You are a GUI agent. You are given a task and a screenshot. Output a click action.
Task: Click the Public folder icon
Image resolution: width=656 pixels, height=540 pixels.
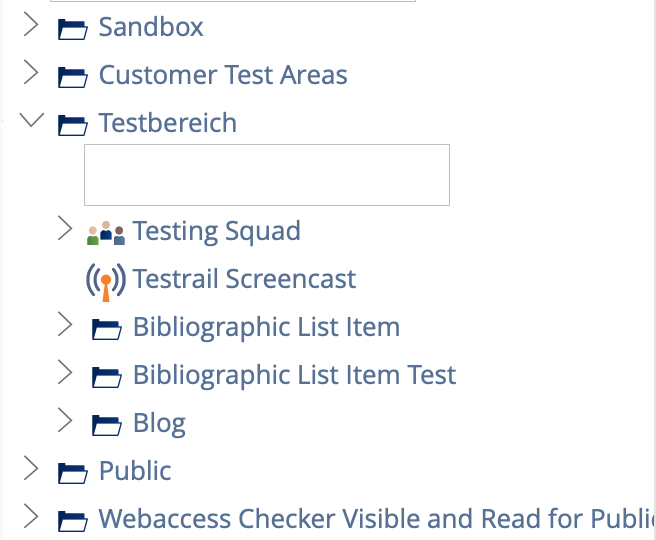click(73, 472)
